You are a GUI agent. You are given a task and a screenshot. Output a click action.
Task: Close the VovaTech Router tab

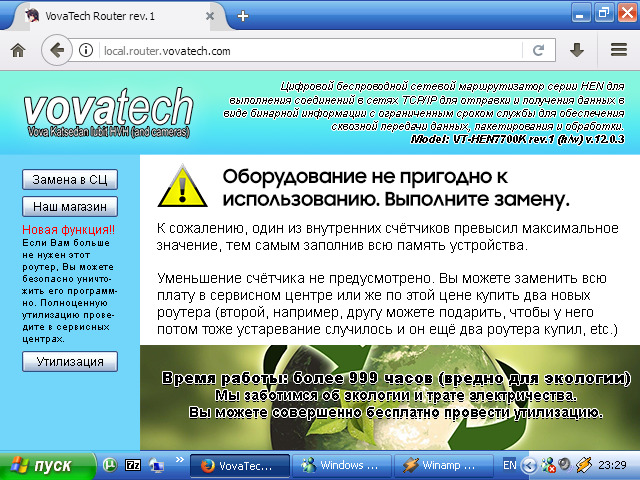210,16
